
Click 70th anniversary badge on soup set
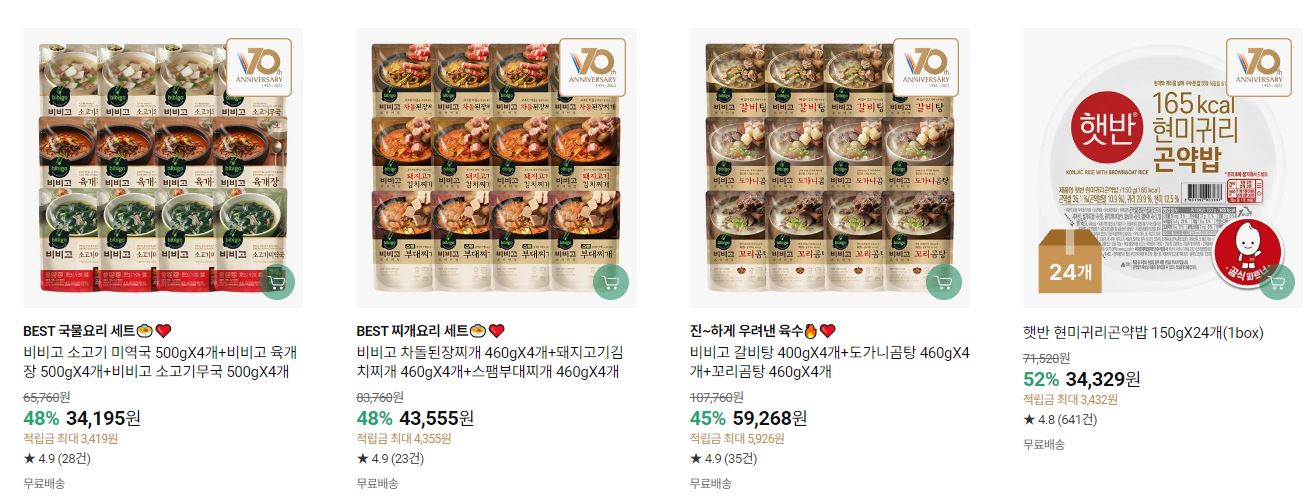[x=258, y=67]
